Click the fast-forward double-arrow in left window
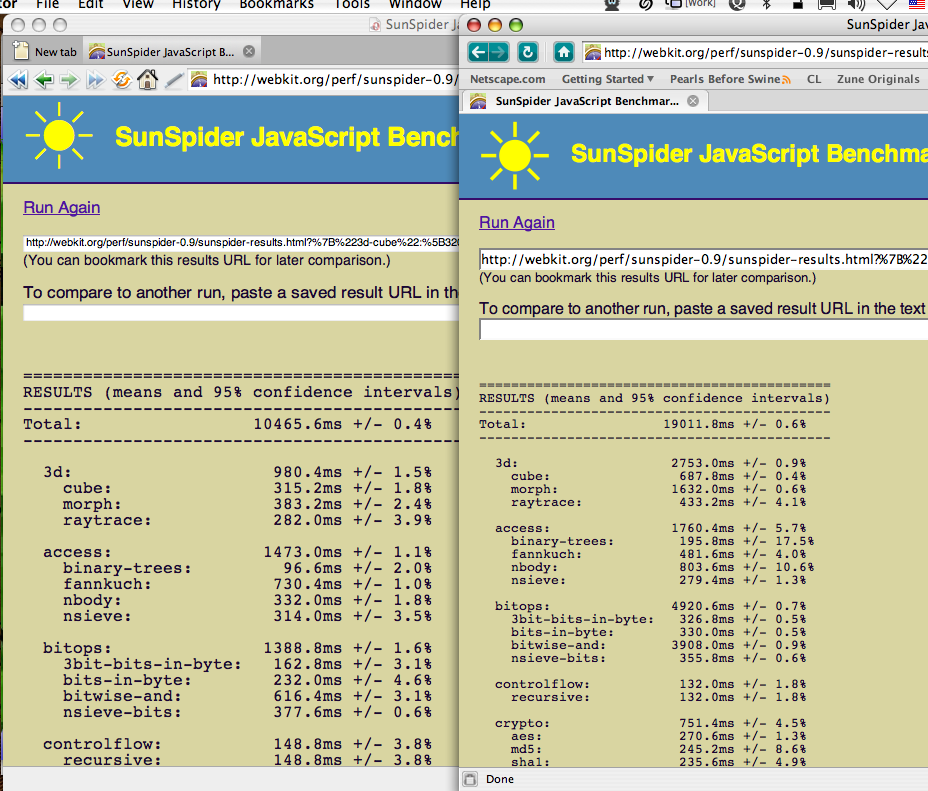This screenshot has width=928, height=791. coord(95,79)
